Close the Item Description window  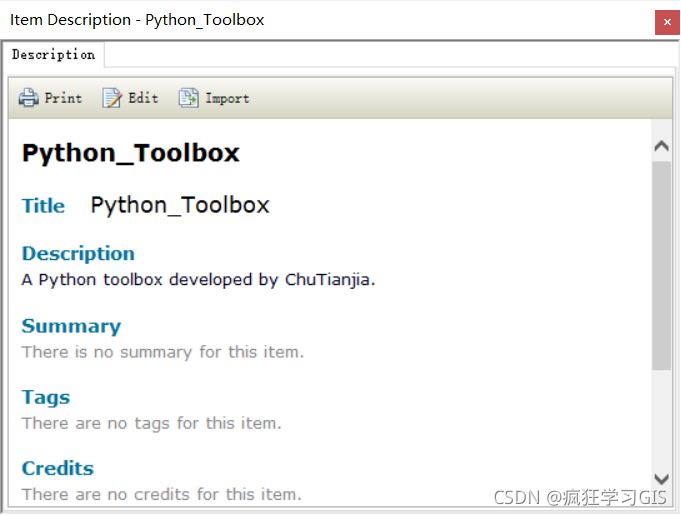pyautogui.click(x=667, y=22)
